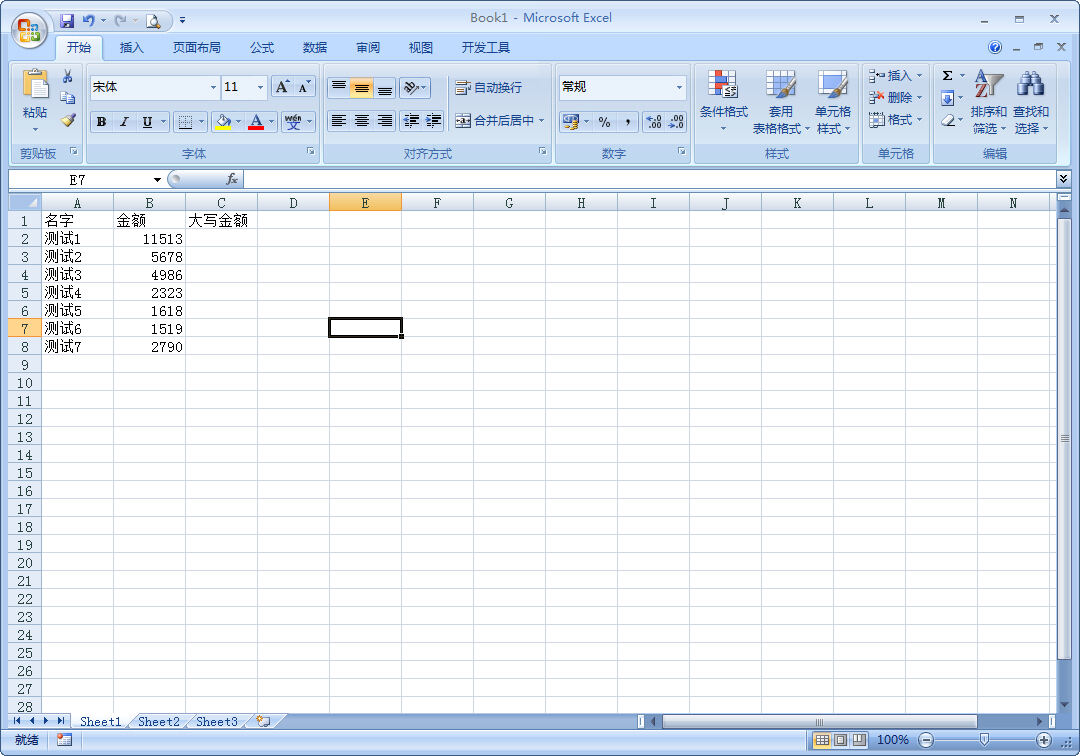Cut selection with scissors icon

click(68, 76)
